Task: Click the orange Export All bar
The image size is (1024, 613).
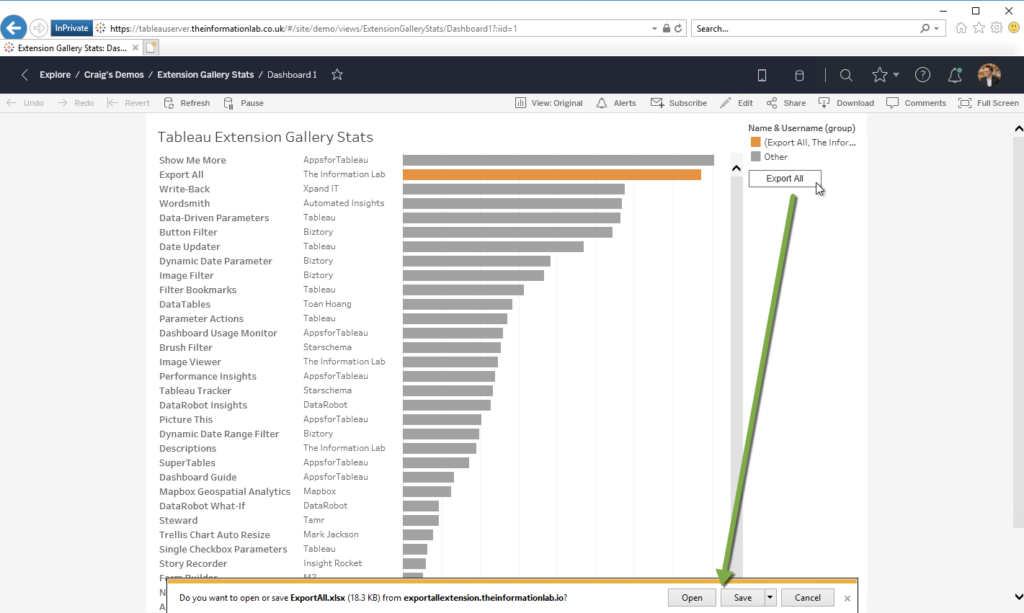Action: tap(552, 174)
